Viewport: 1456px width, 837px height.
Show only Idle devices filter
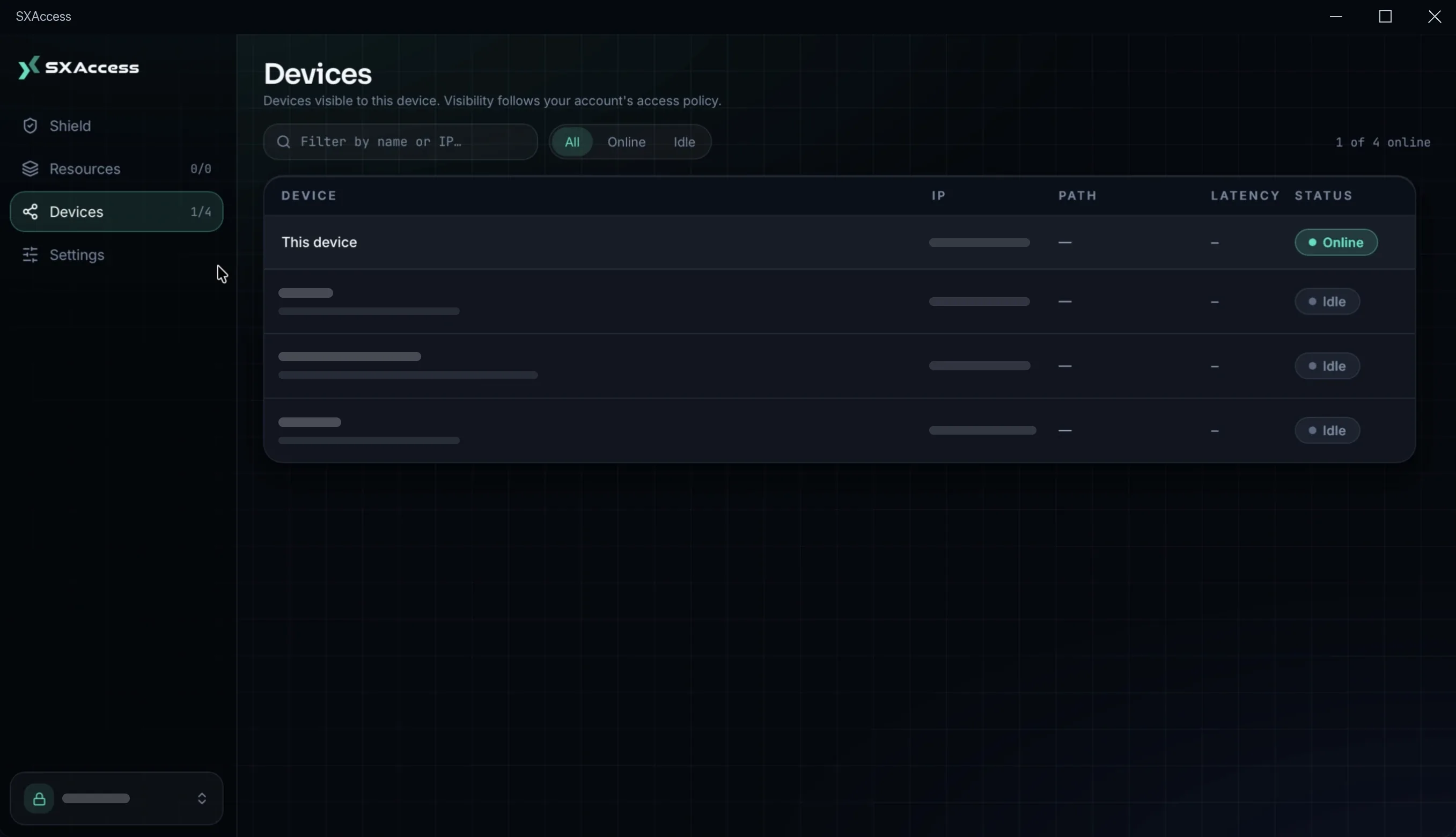tap(684, 142)
